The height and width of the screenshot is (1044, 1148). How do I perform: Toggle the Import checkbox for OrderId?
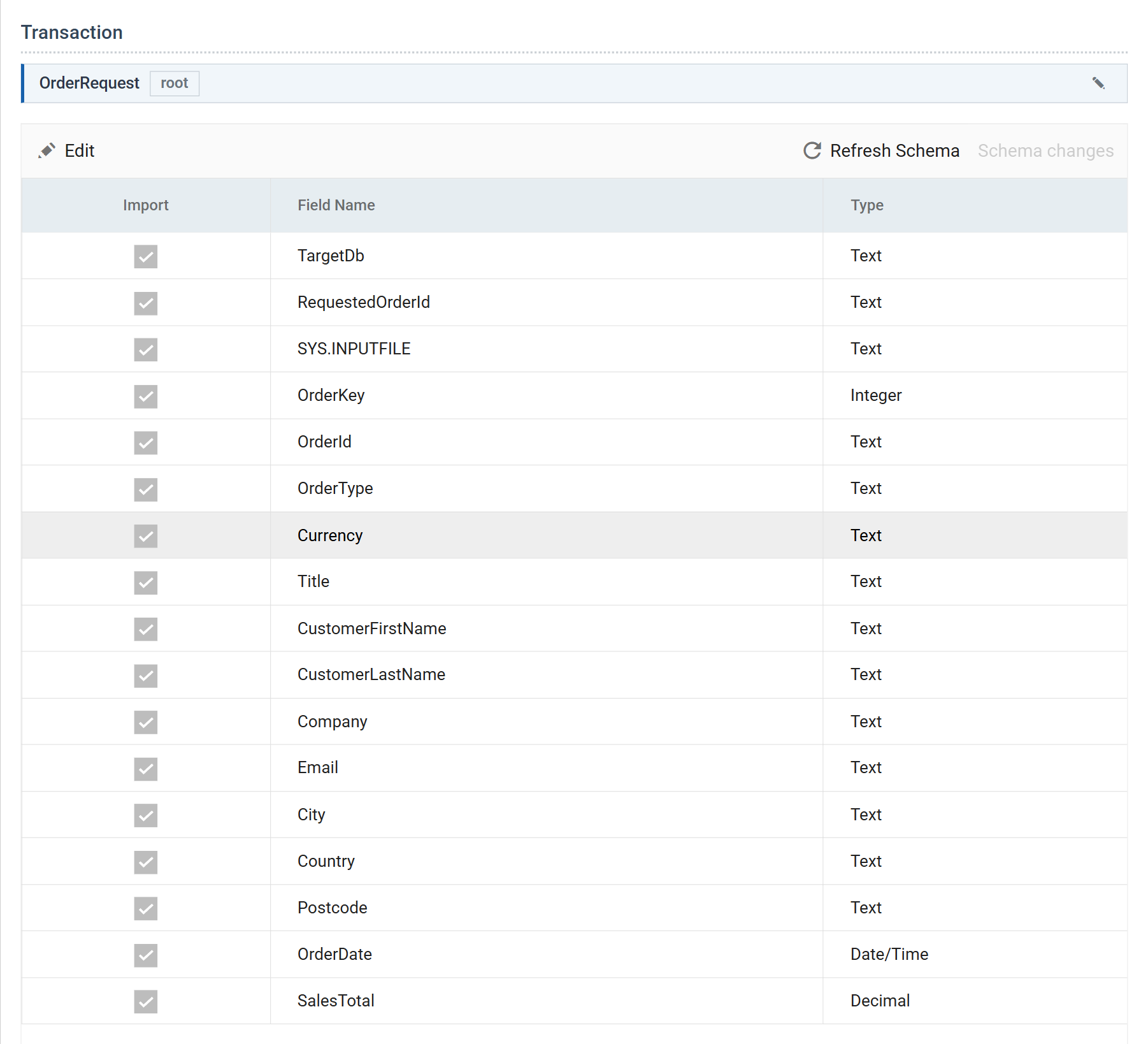tap(146, 442)
